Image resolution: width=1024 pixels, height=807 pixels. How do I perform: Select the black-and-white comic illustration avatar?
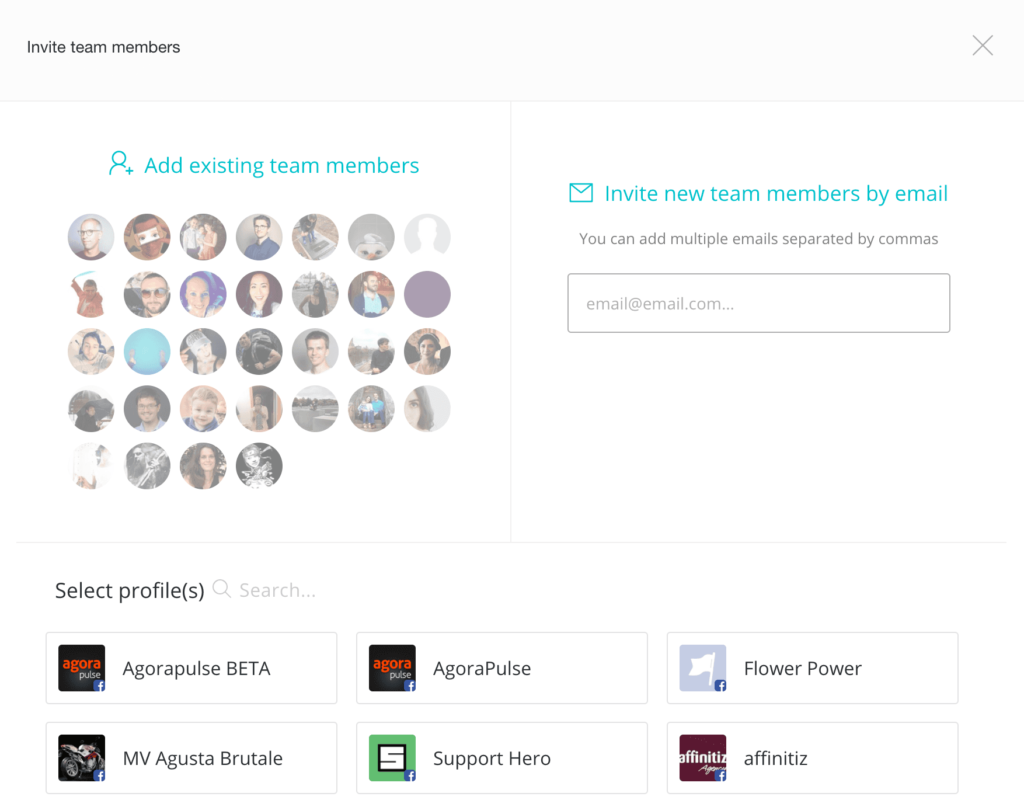tap(259, 466)
